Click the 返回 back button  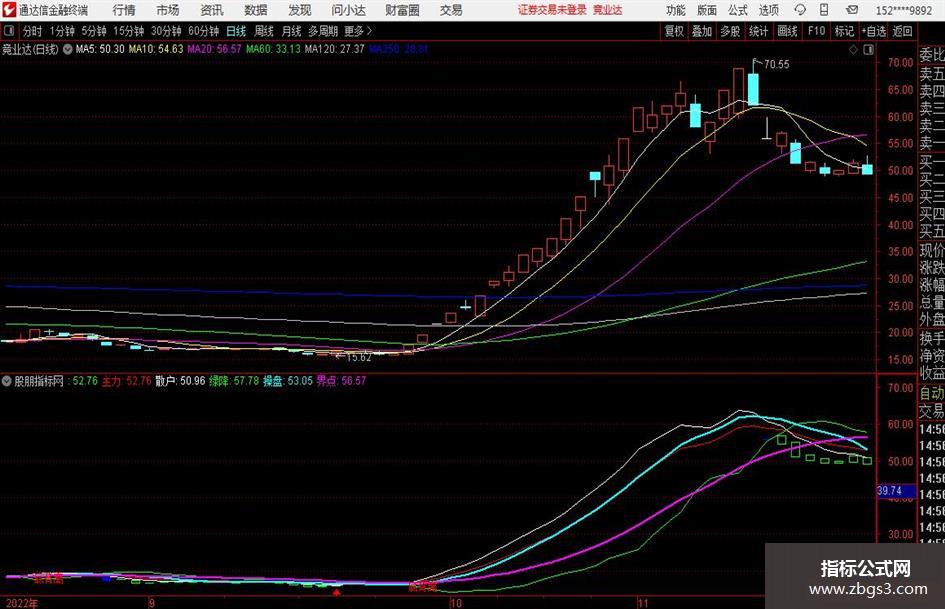point(902,31)
